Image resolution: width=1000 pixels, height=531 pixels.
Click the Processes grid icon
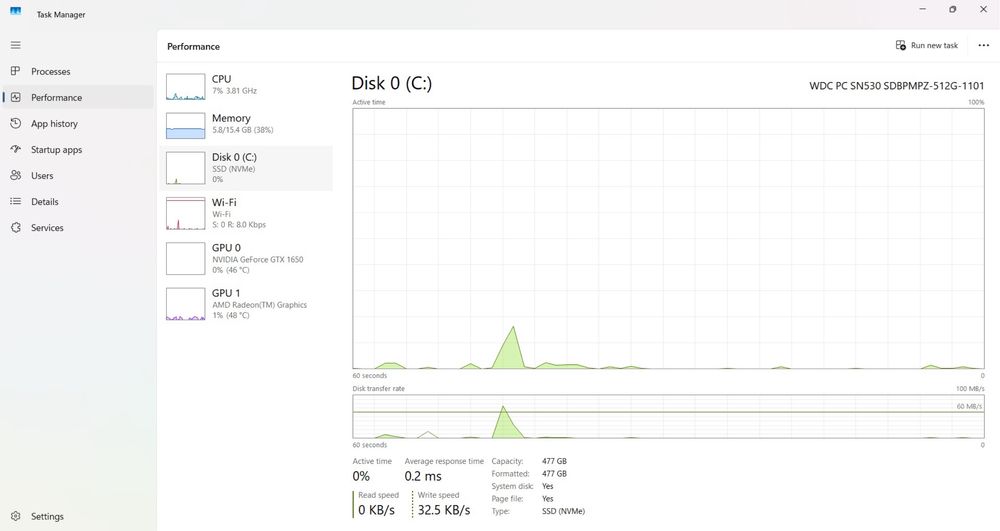15,71
